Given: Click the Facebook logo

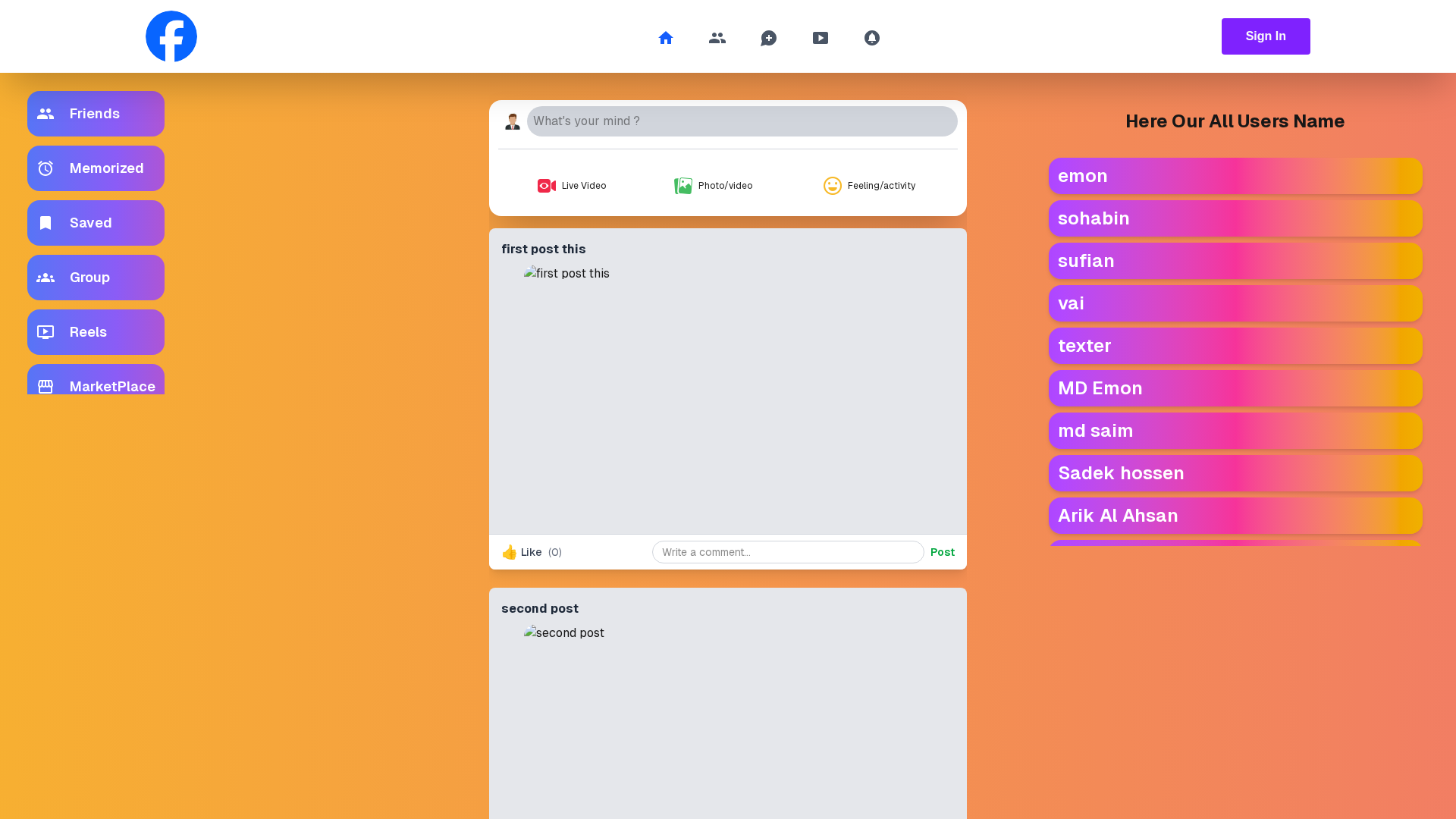Looking at the screenshot, I should 171,36.
